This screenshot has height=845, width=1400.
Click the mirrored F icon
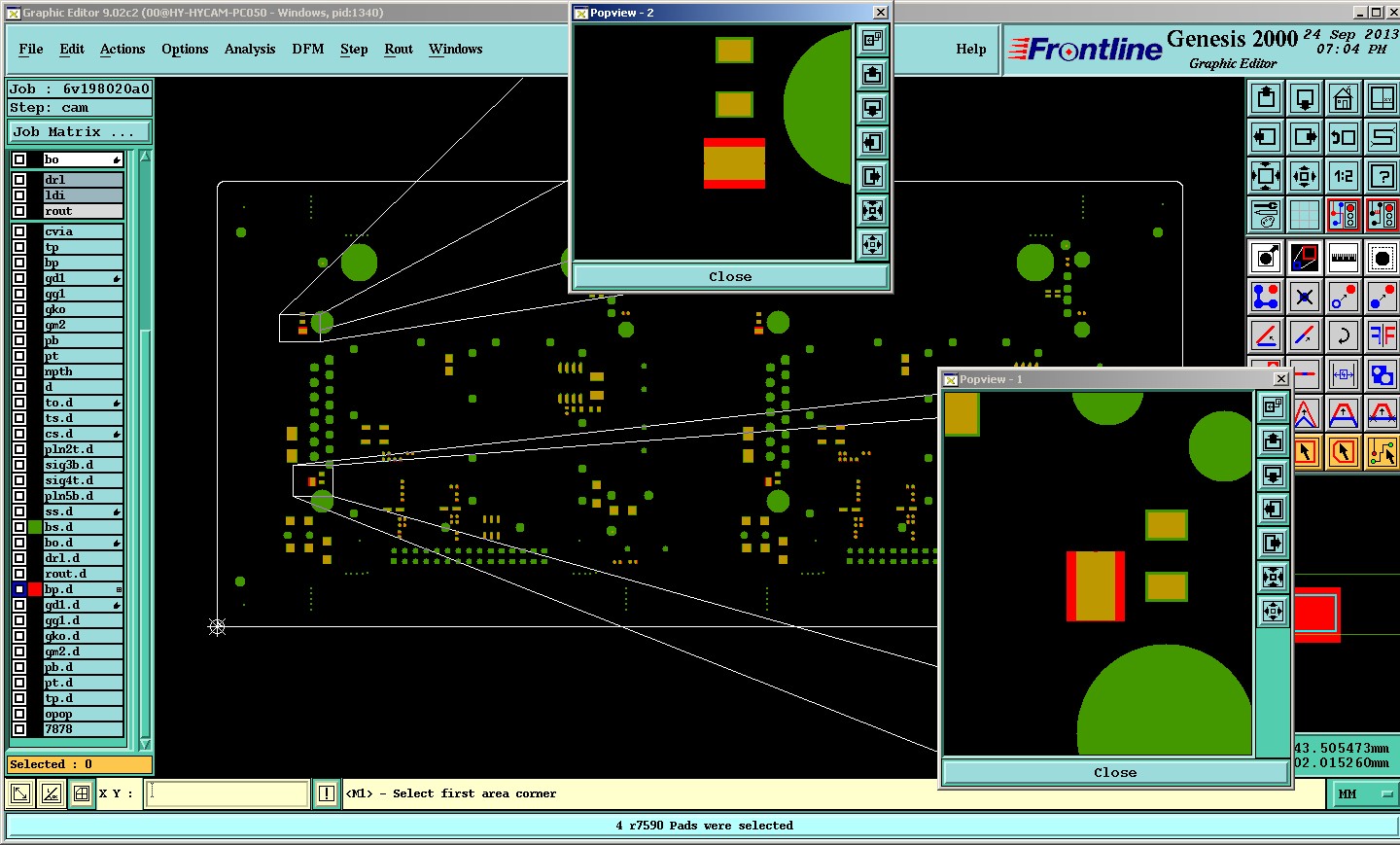[x=1382, y=335]
